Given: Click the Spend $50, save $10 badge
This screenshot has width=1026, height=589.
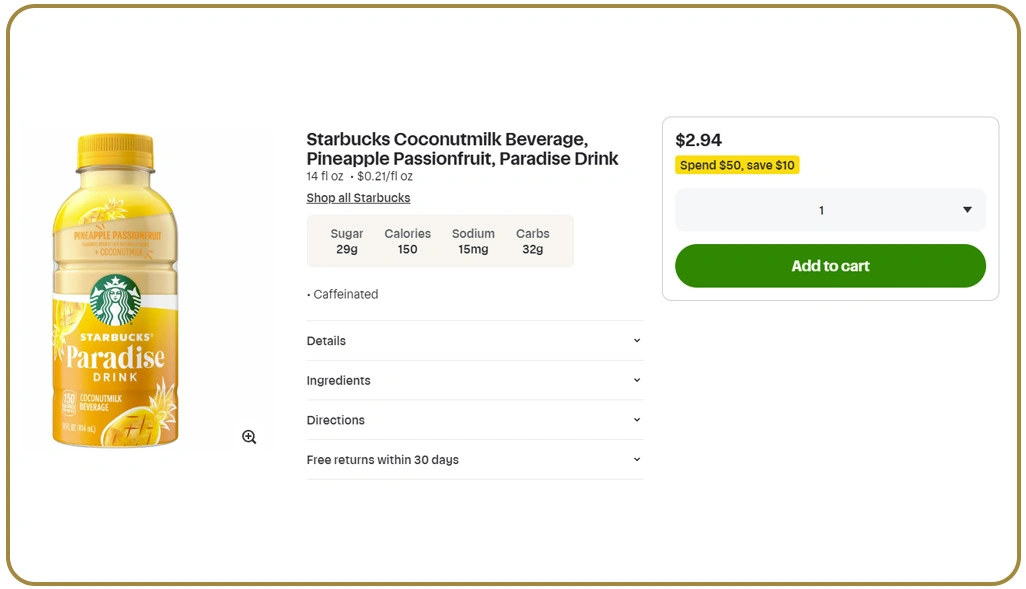Looking at the screenshot, I should point(737,166).
